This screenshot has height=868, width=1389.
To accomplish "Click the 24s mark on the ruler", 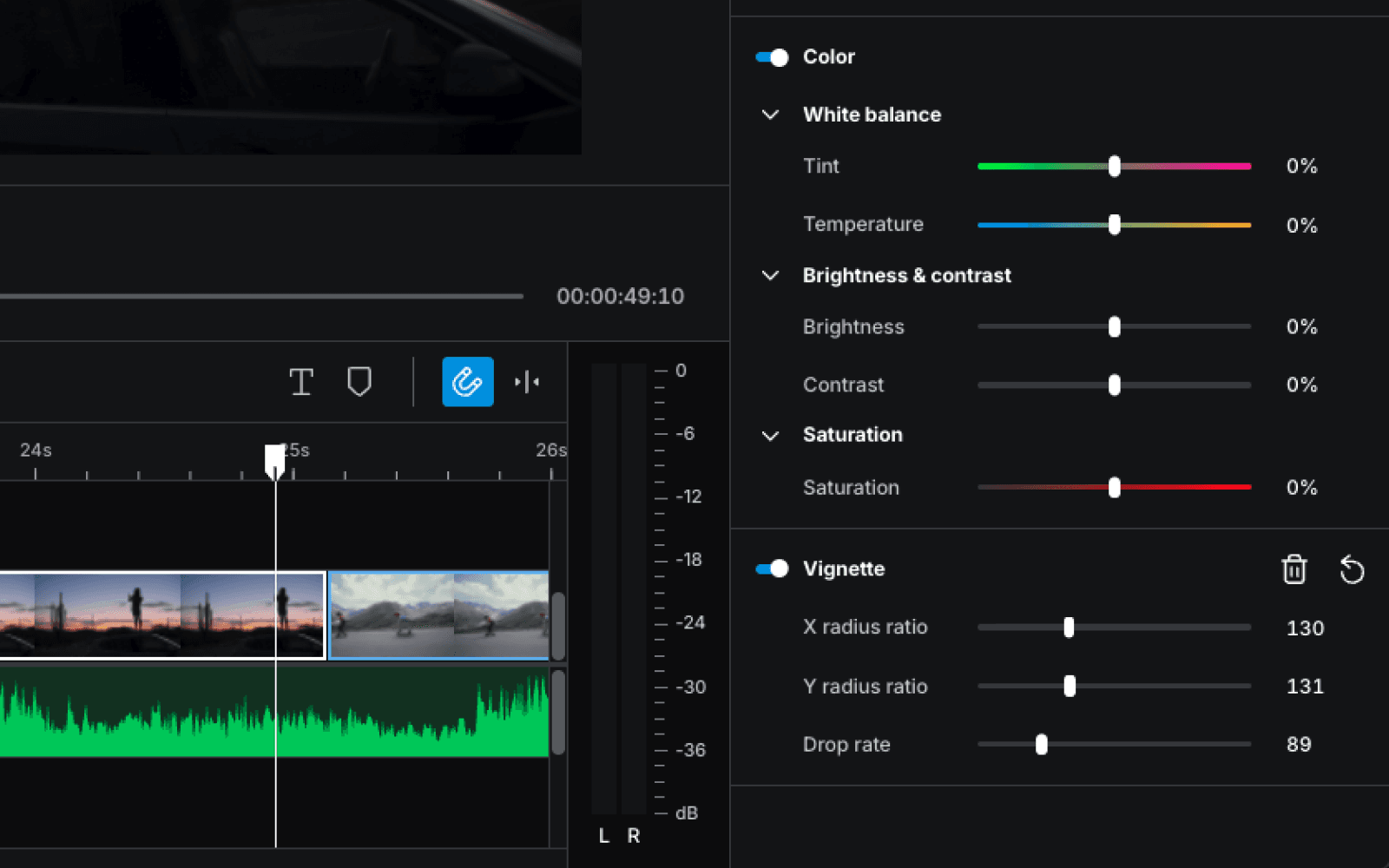I will 36,450.
